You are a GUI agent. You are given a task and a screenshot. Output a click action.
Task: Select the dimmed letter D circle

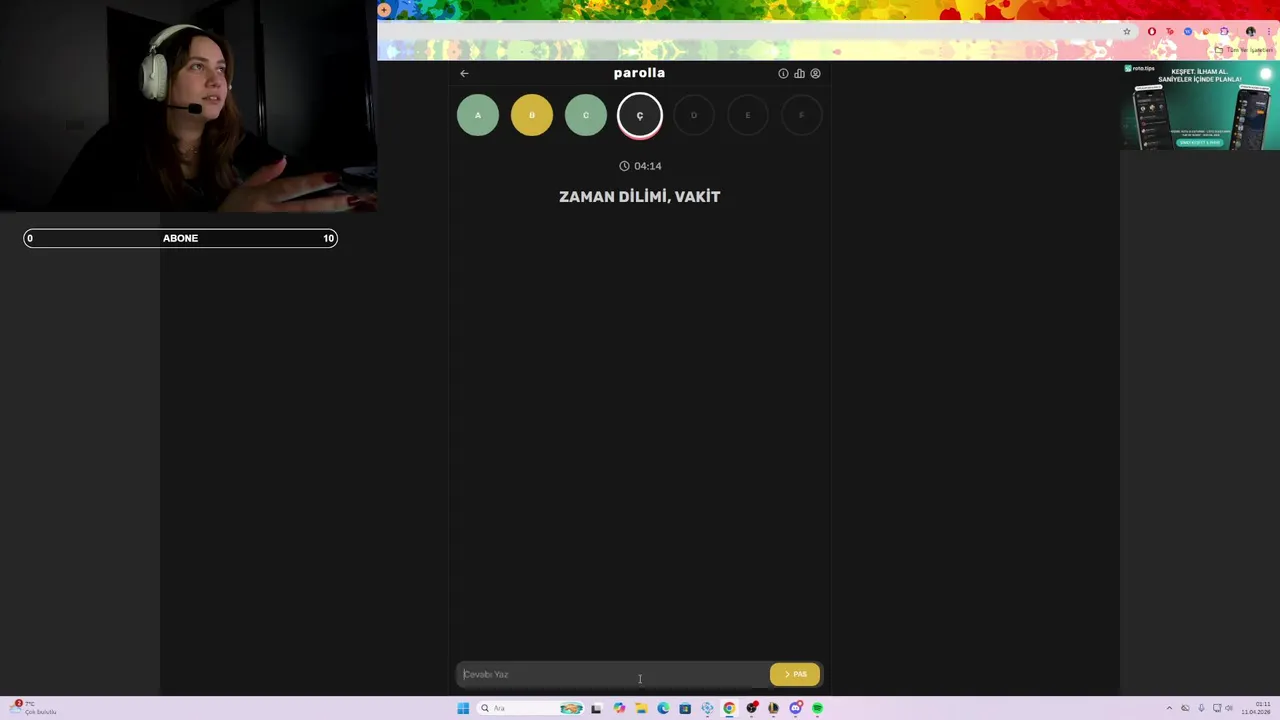coord(694,115)
